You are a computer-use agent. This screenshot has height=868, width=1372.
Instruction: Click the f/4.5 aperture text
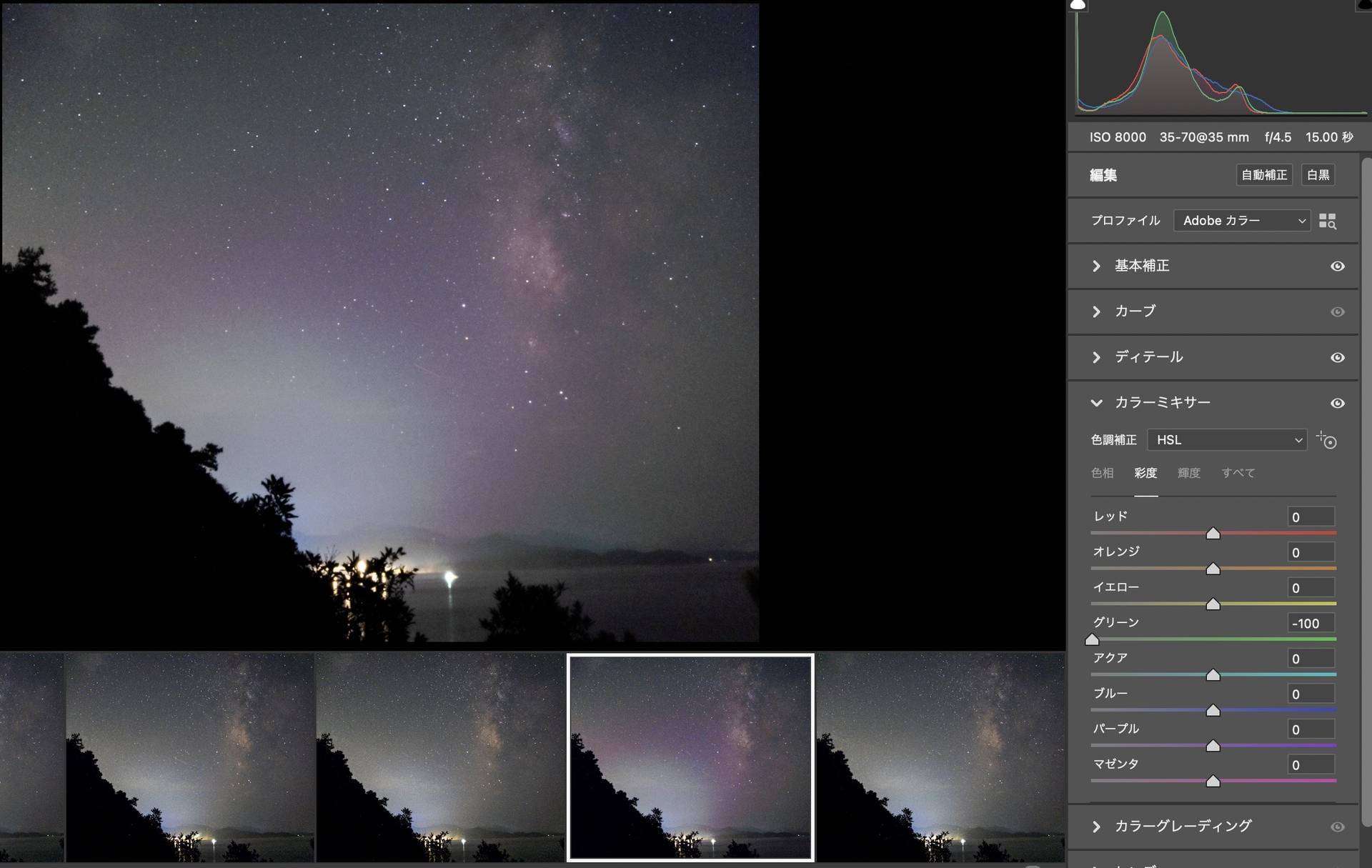[1278, 137]
